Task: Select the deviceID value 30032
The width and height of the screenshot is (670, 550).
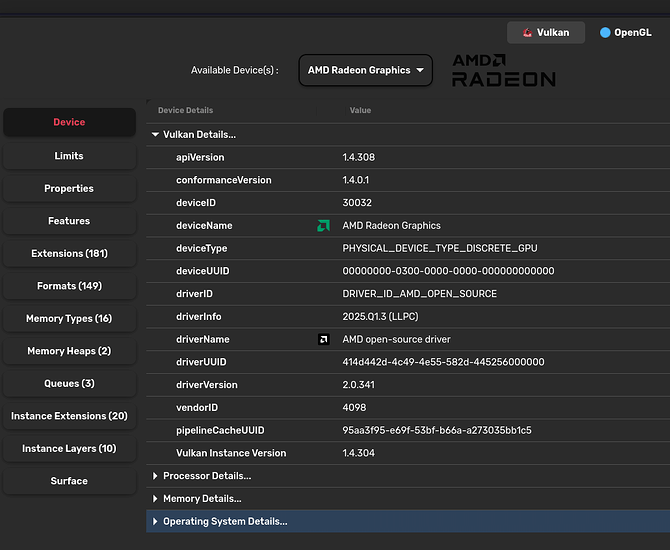Action: tap(357, 203)
